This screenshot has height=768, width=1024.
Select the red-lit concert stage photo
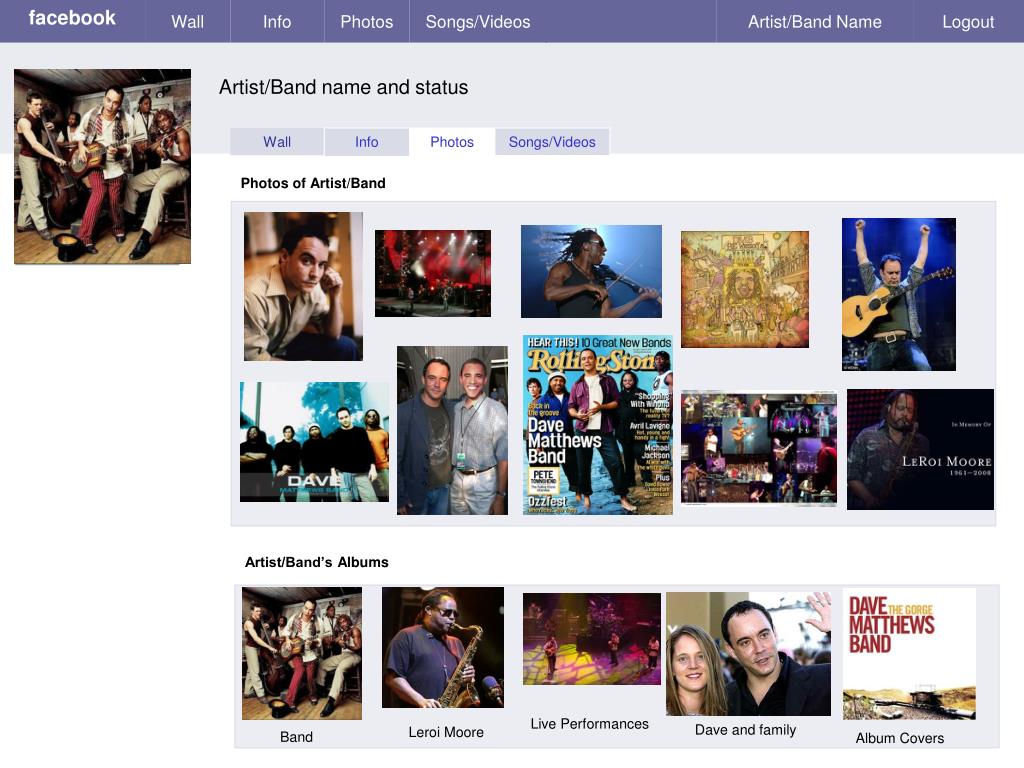pos(432,273)
